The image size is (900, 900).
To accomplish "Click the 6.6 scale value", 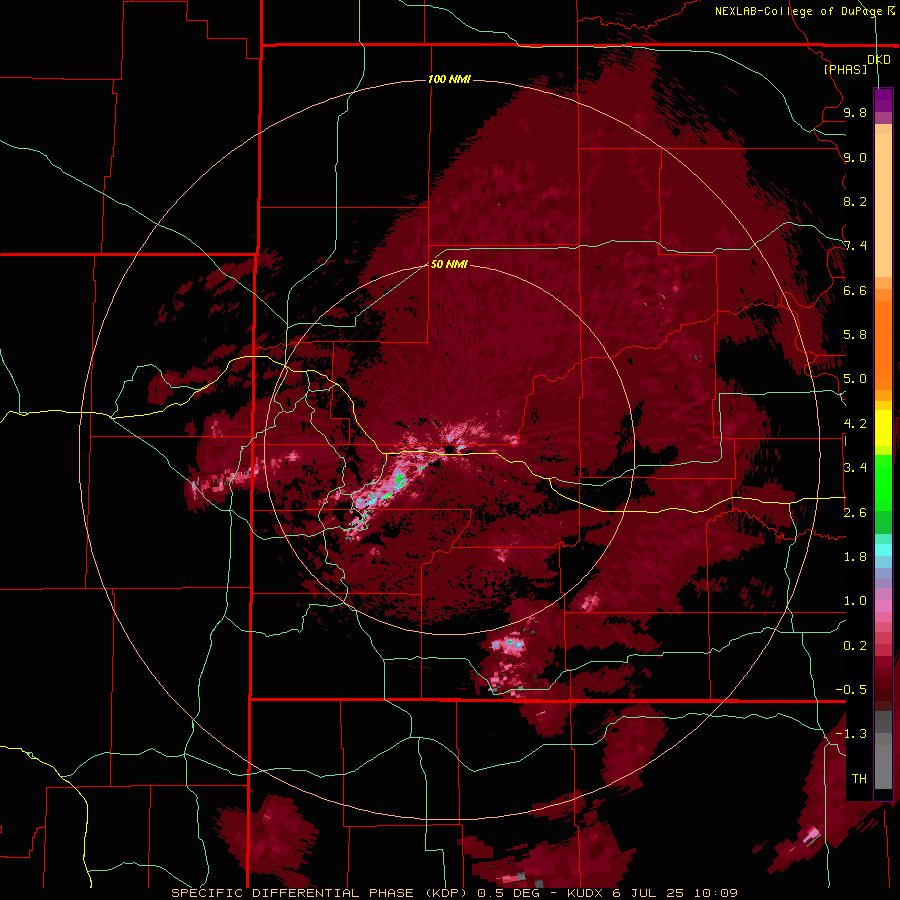I will [x=855, y=290].
